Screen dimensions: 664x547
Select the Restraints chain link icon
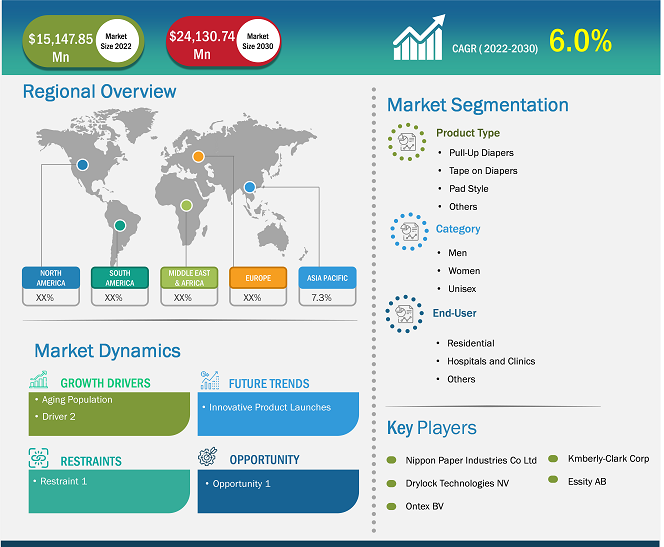point(39,459)
